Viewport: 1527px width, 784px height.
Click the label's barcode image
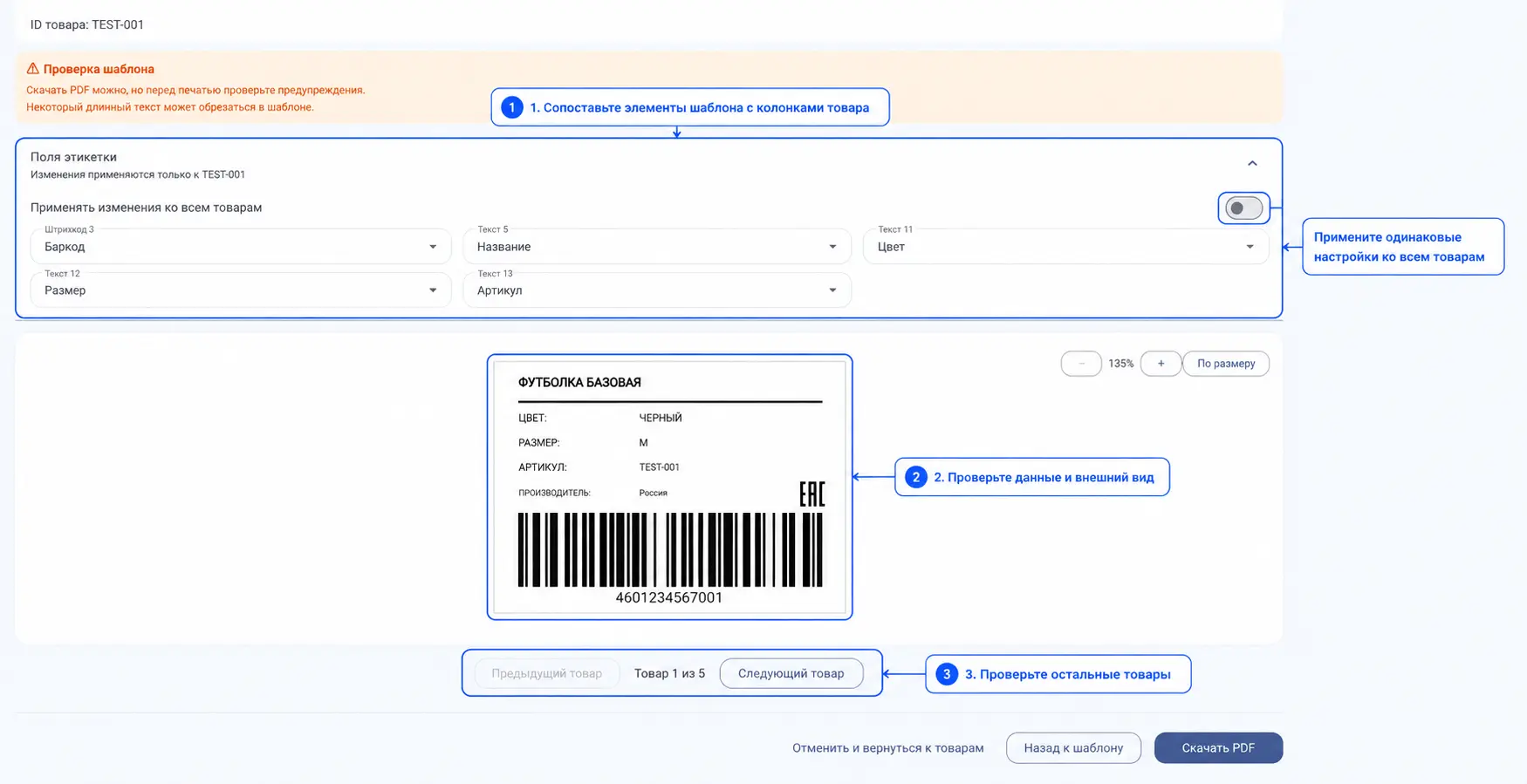(670, 549)
